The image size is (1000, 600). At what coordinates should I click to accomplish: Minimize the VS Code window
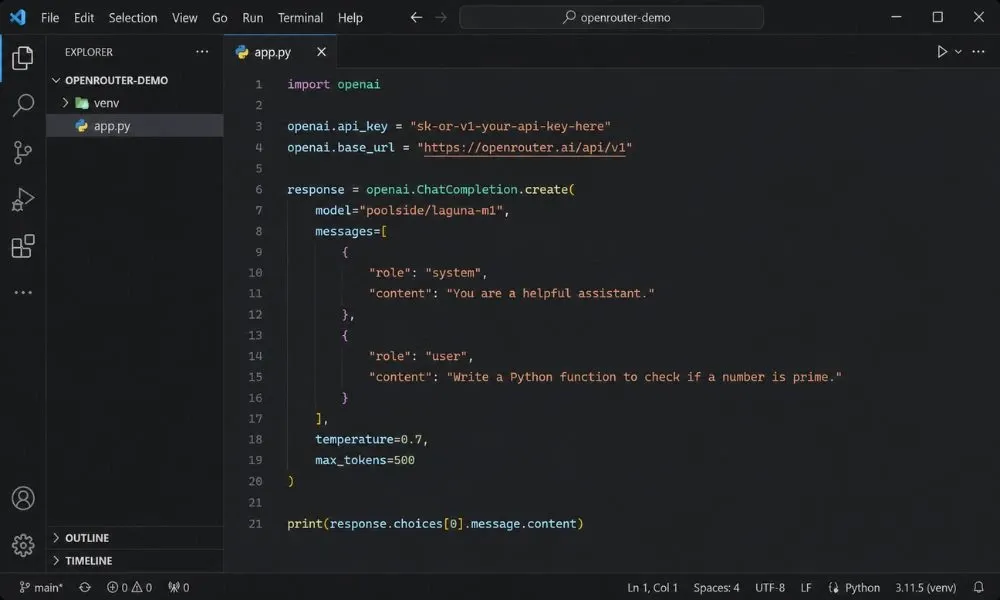(896, 17)
